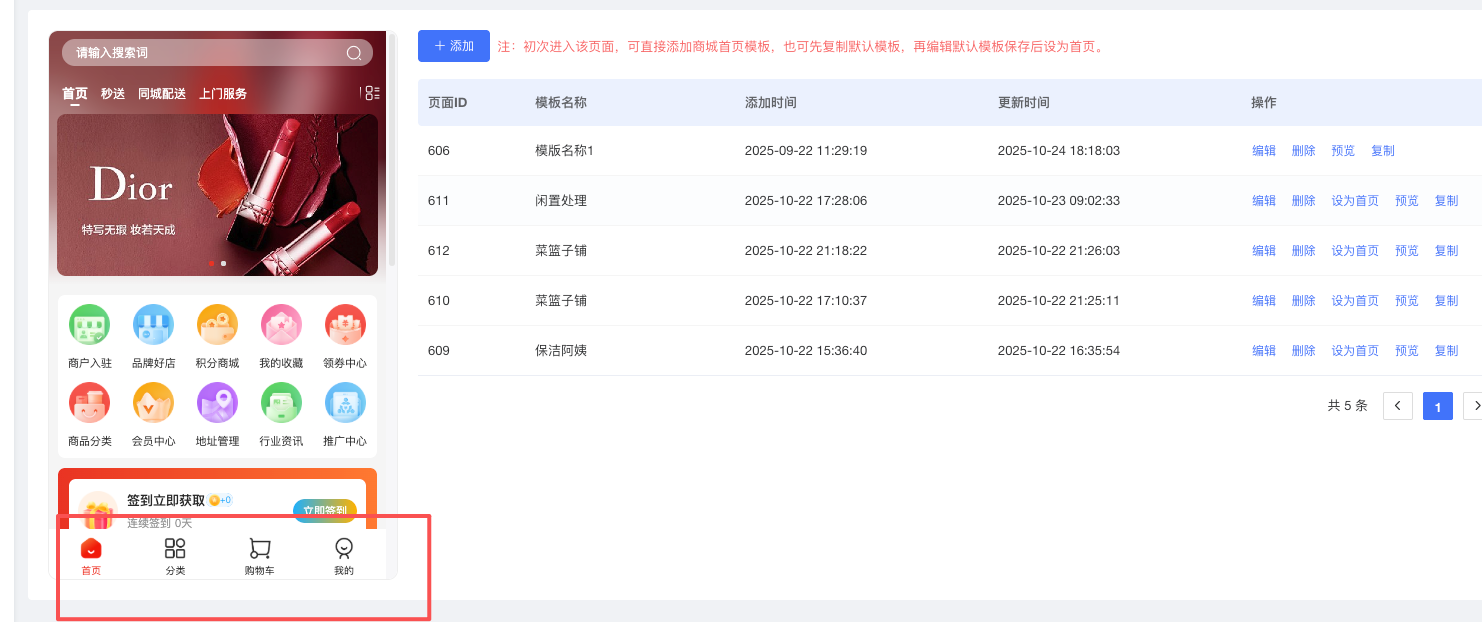Select the 积分商城 points mall icon

coord(217,325)
